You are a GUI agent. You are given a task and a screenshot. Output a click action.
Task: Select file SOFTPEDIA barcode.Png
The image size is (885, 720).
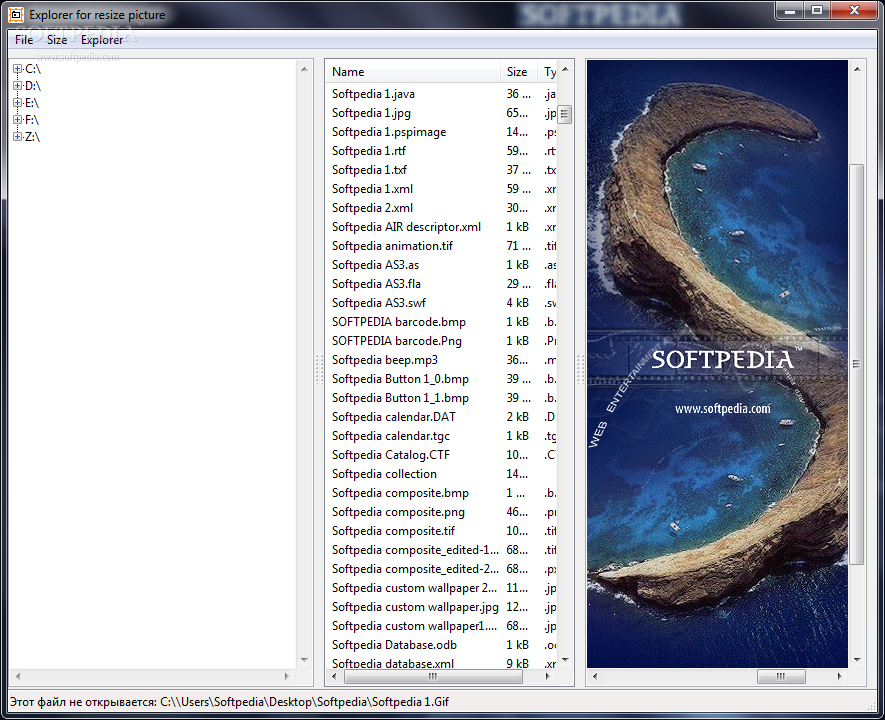pos(396,341)
